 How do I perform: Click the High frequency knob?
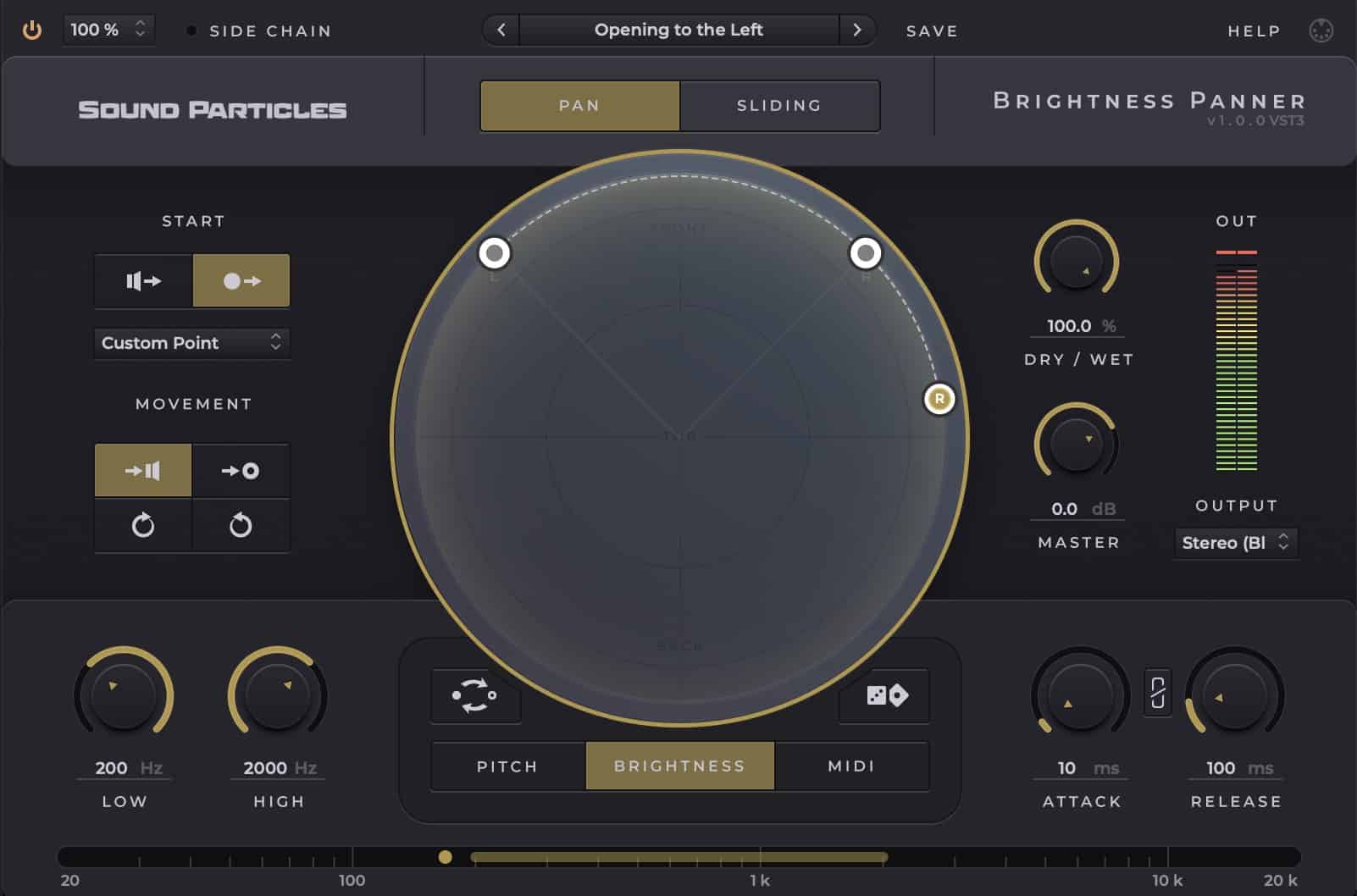pos(278,695)
